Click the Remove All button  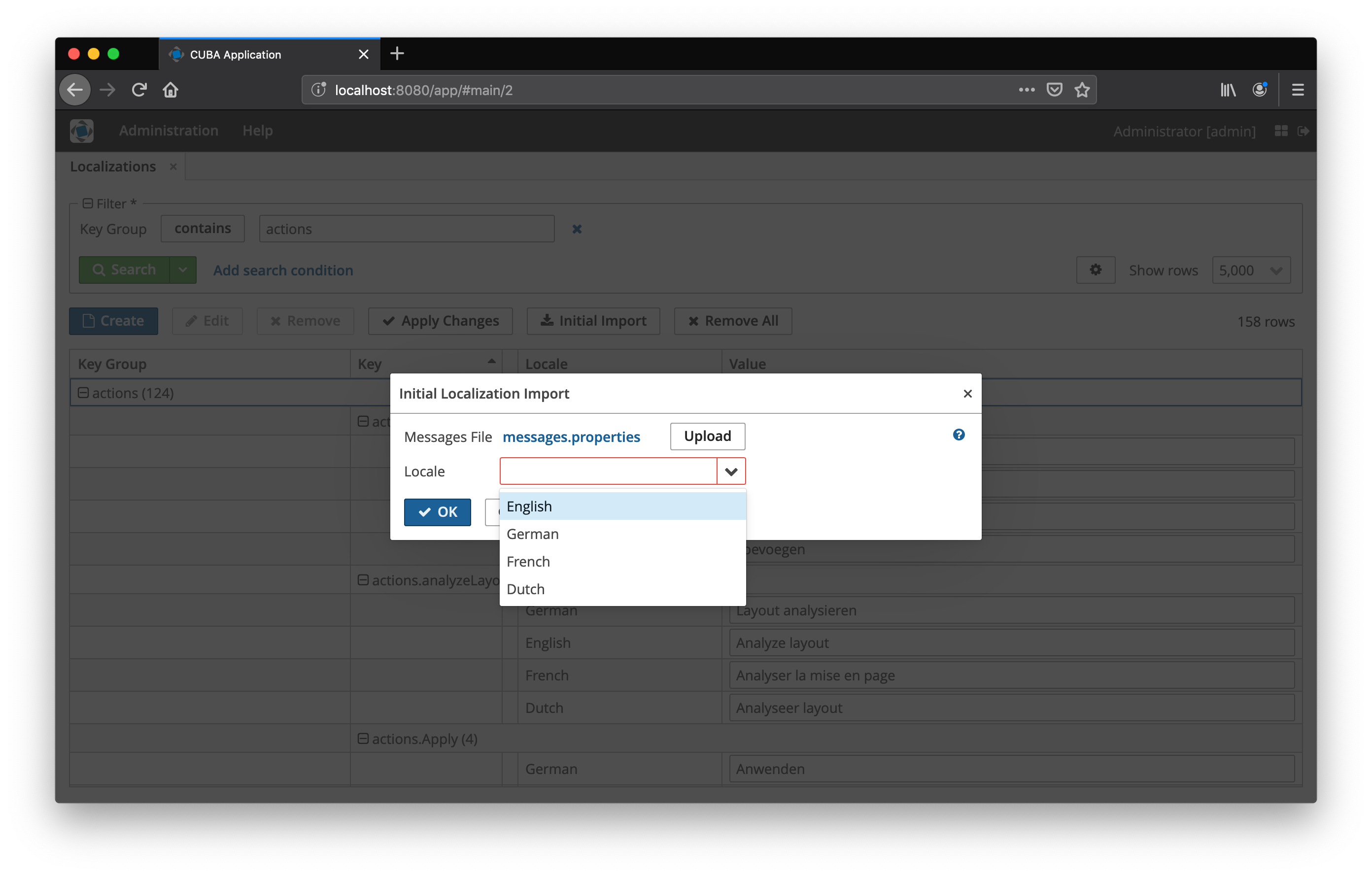[x=733, y=321]
